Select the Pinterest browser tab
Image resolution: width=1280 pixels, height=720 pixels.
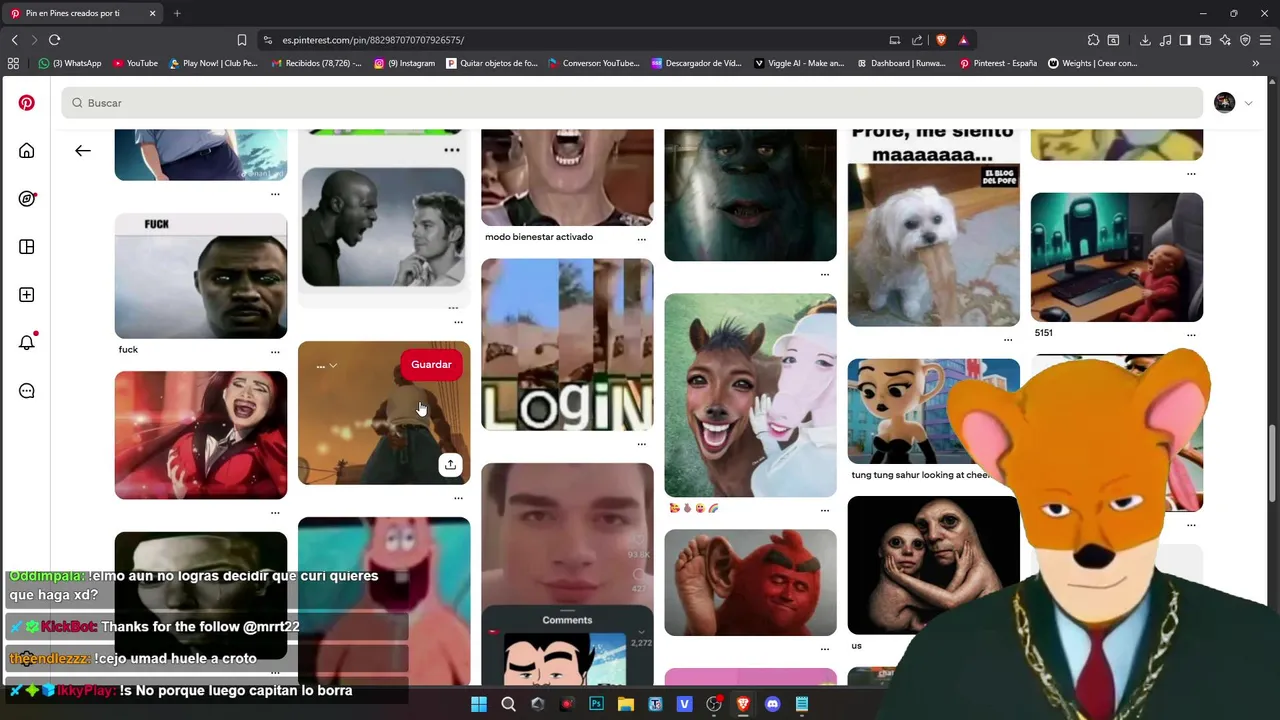[x=82, y=13]
